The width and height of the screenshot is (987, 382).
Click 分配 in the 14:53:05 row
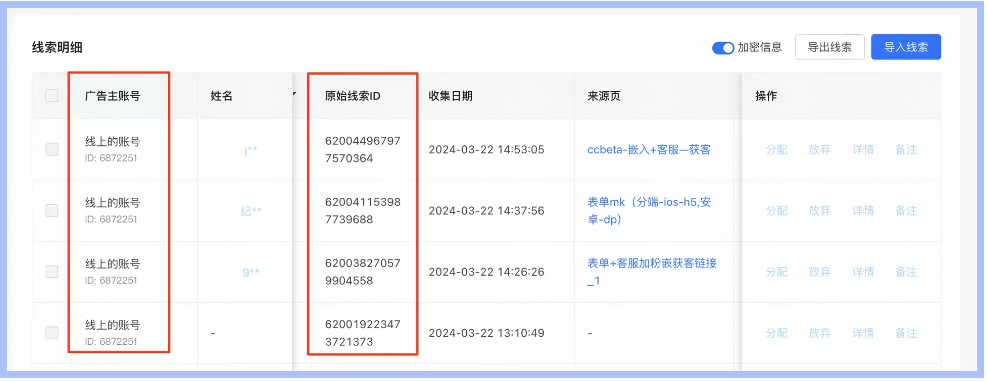tap(776, 150)
